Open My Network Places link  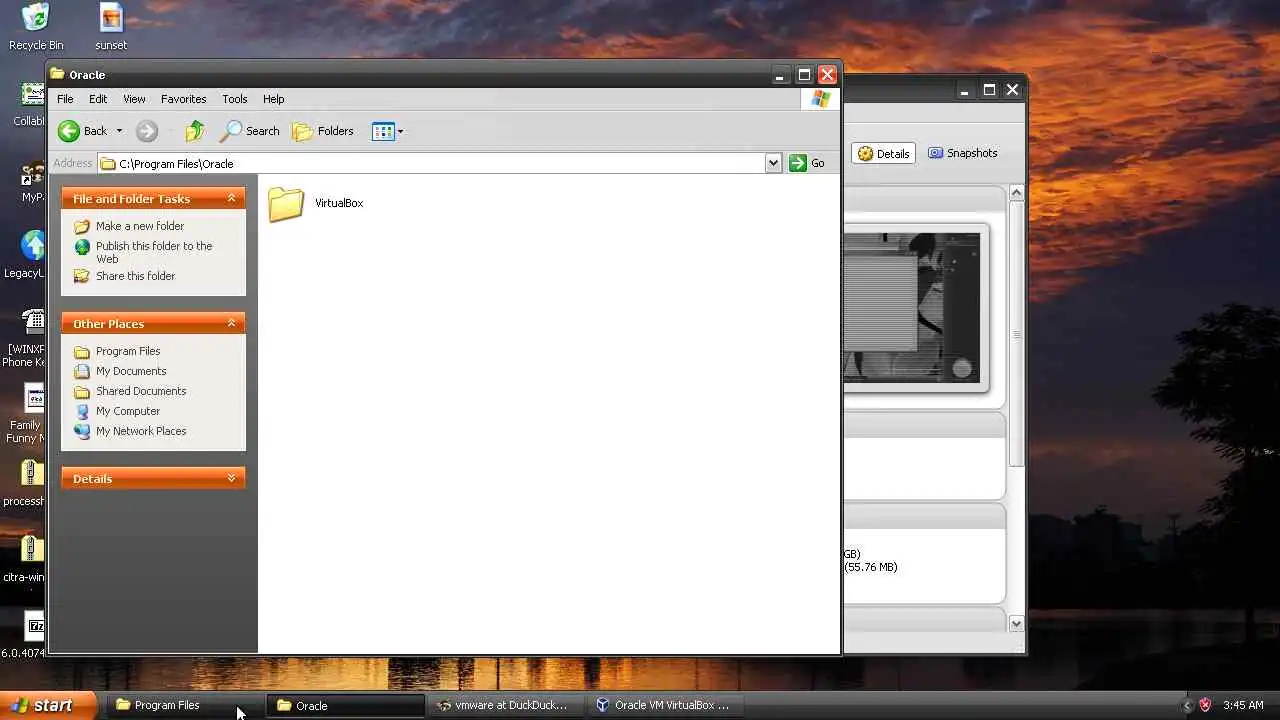click(x=141, y=431)
